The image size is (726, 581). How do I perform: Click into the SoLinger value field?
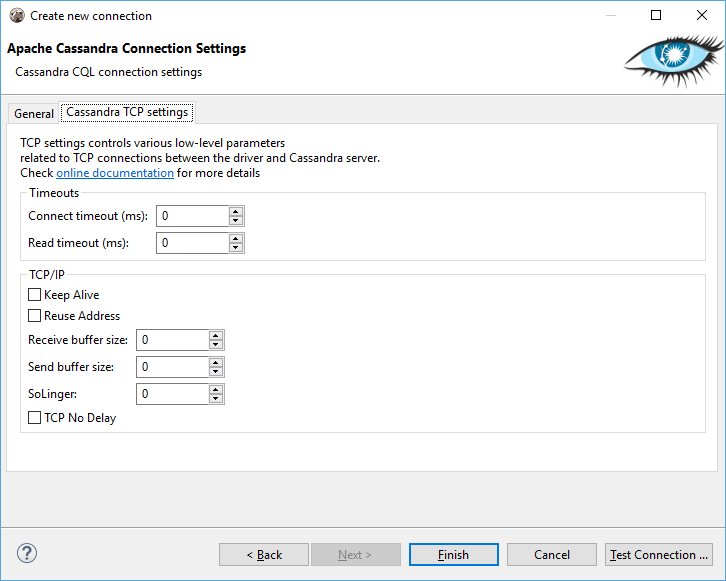[x=173, y=394]
